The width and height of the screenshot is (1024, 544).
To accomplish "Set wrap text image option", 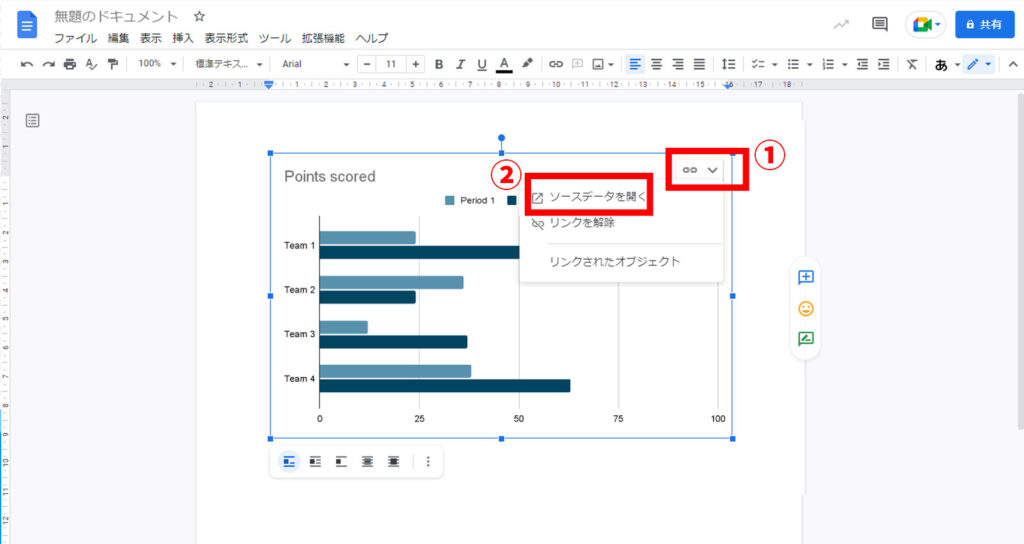I will pos(315,462).
